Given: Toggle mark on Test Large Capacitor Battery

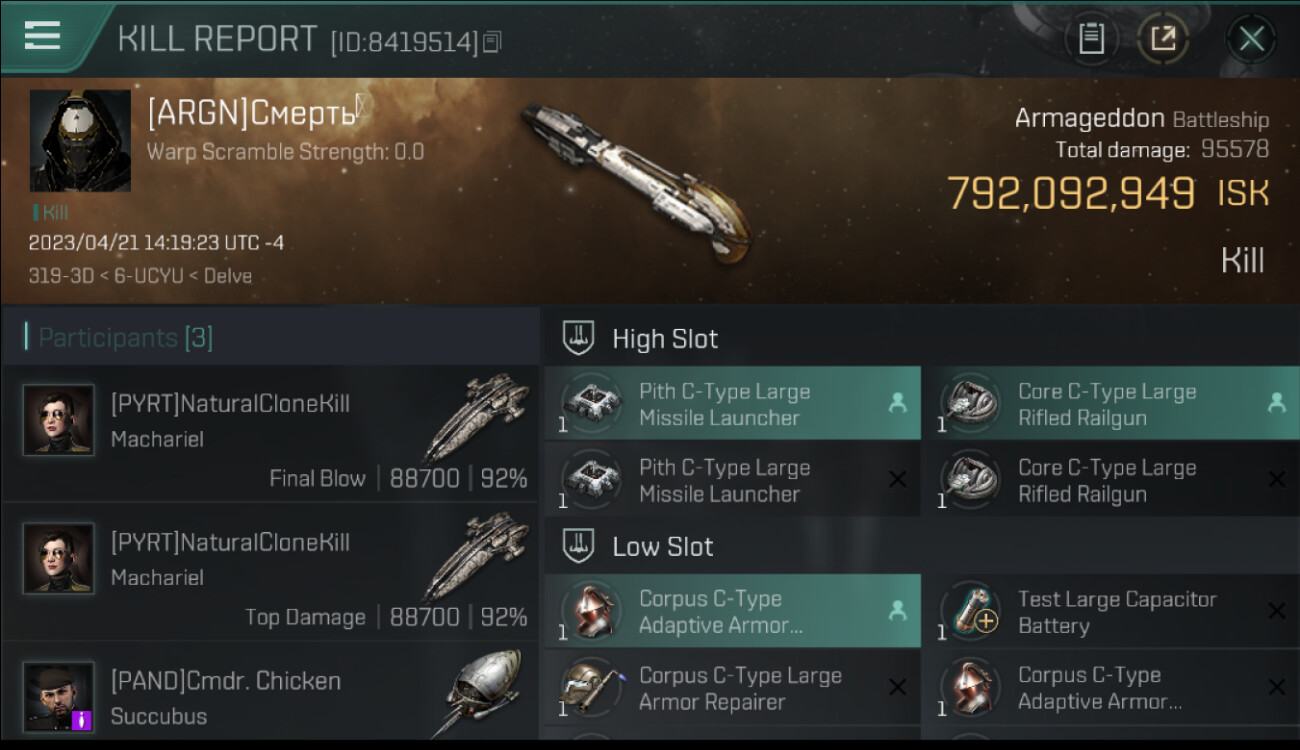Looking at the screenshot, I should pyautogui.click(x=1276, y=611).
